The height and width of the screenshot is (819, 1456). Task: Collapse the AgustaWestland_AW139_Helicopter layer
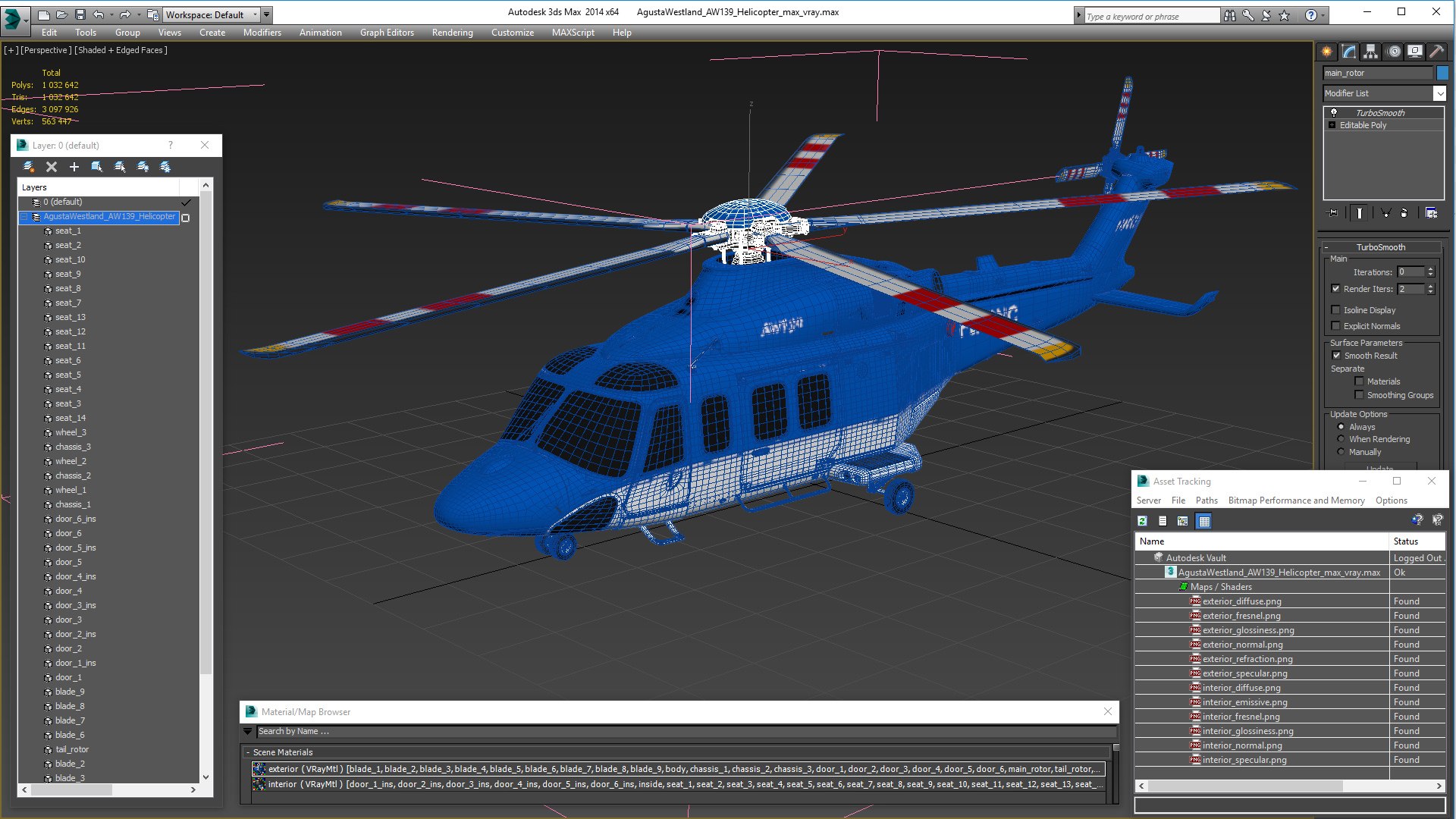(24, 217)
